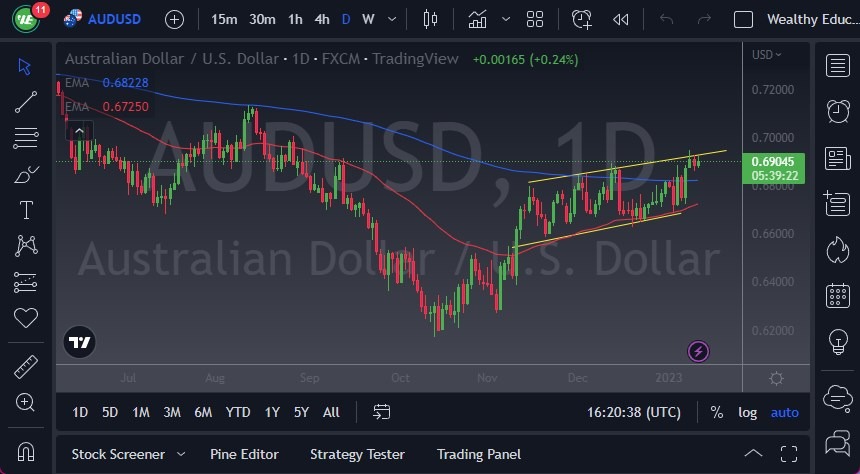860x474 pixels.
Task: Start bar replay mode
Action: click(x=620, y=20)
